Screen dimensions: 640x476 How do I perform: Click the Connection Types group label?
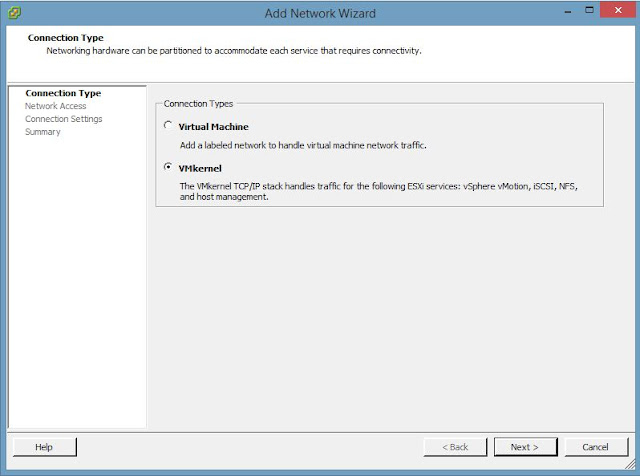point(198,104)
